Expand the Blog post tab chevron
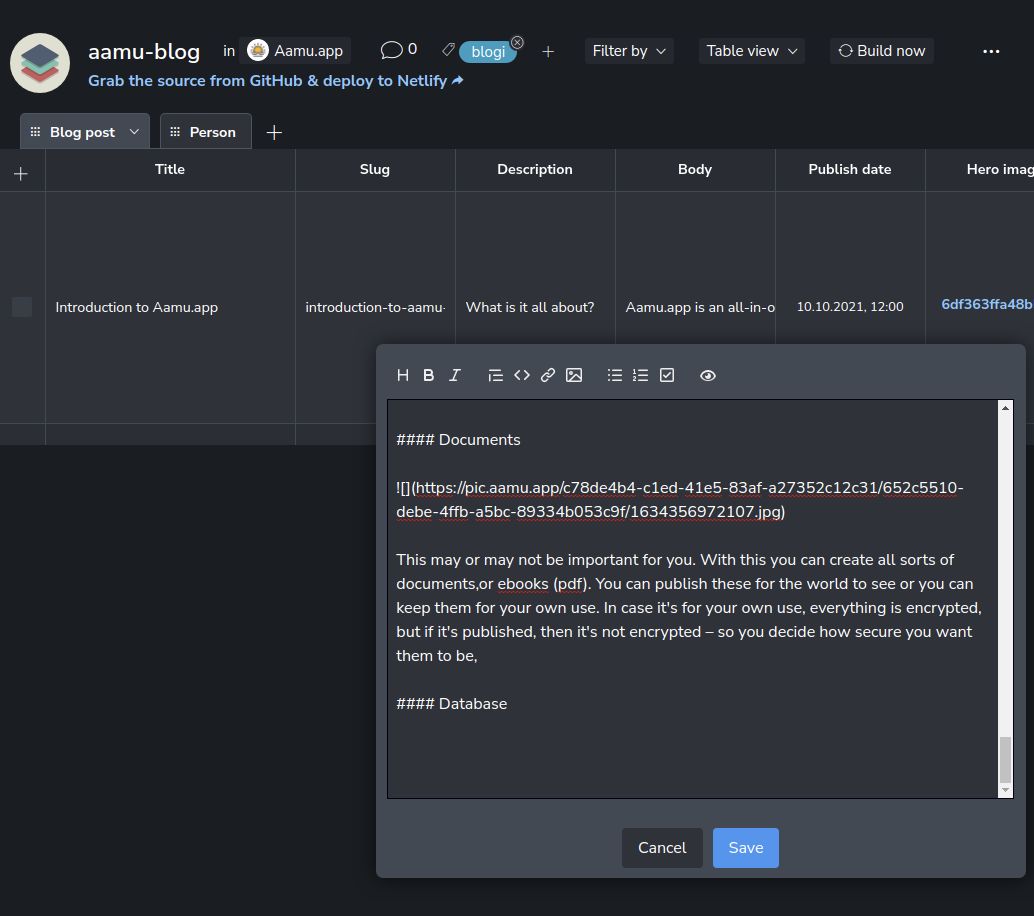1034x916 pixels. [x=135, y=131]
